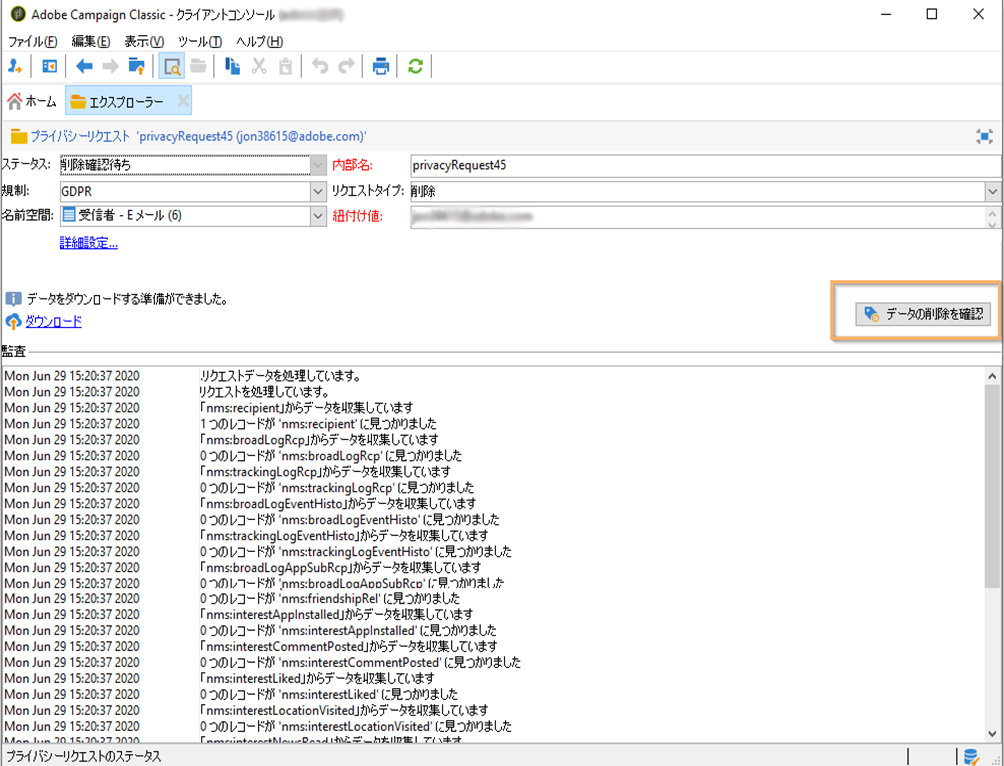Click the full-screen expand icon near title
1004x766 pixels.
coord(984,136)
